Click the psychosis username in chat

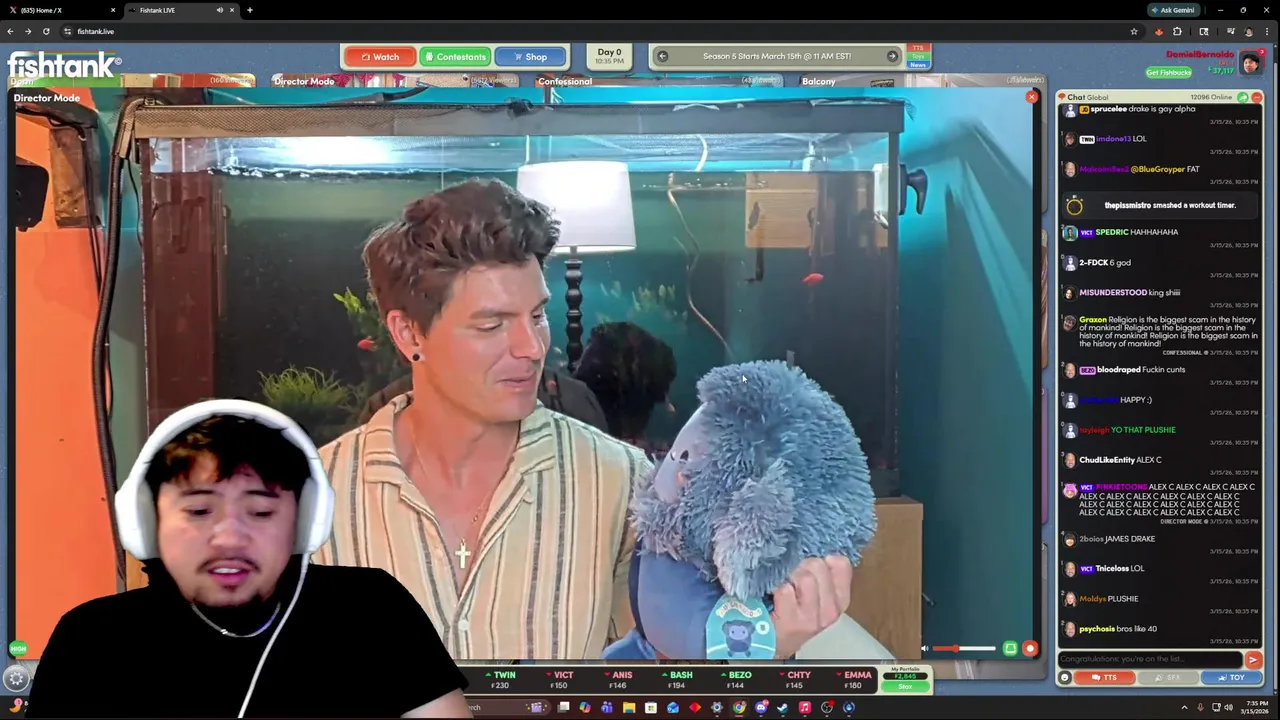click(1097, 629)
